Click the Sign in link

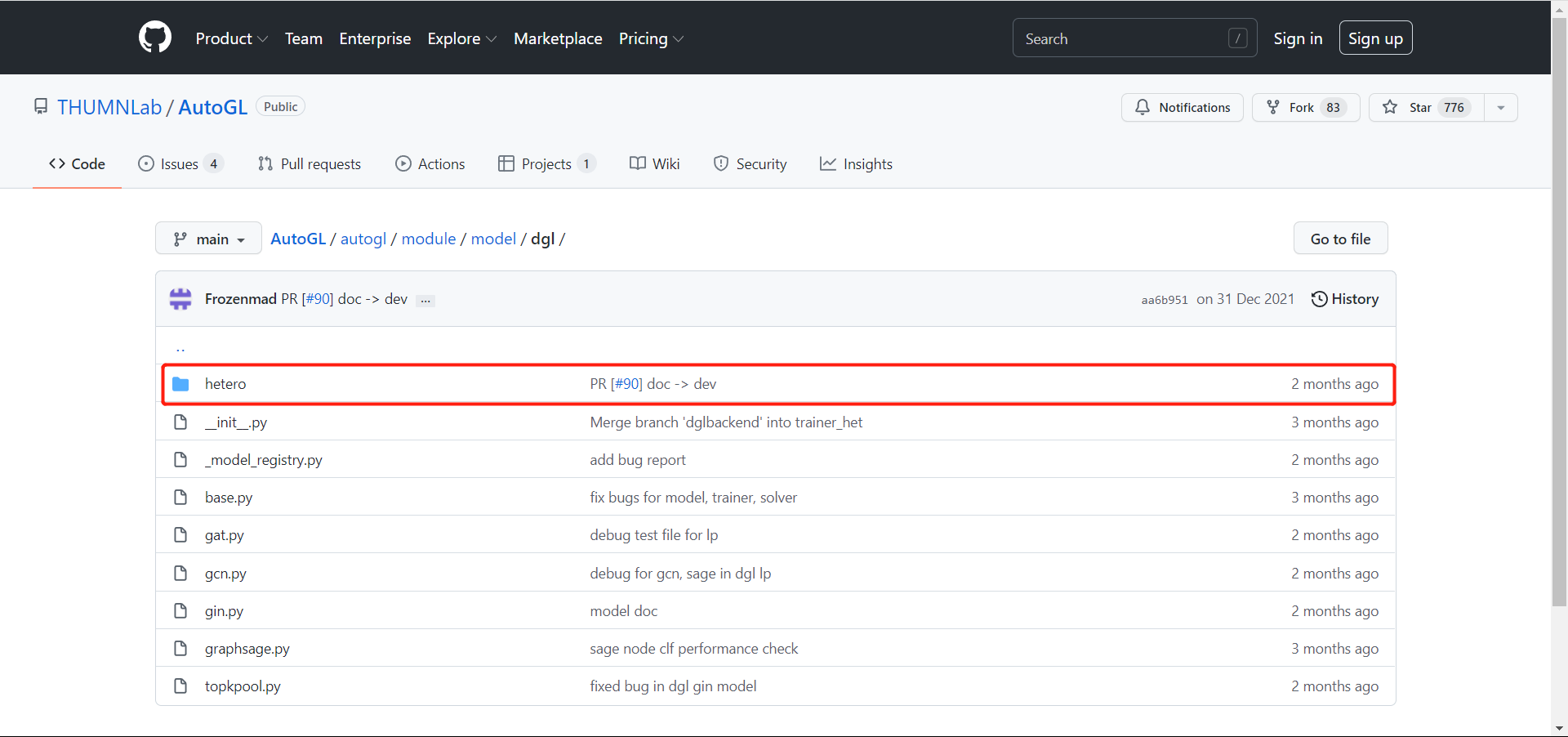click(1298, 38)
